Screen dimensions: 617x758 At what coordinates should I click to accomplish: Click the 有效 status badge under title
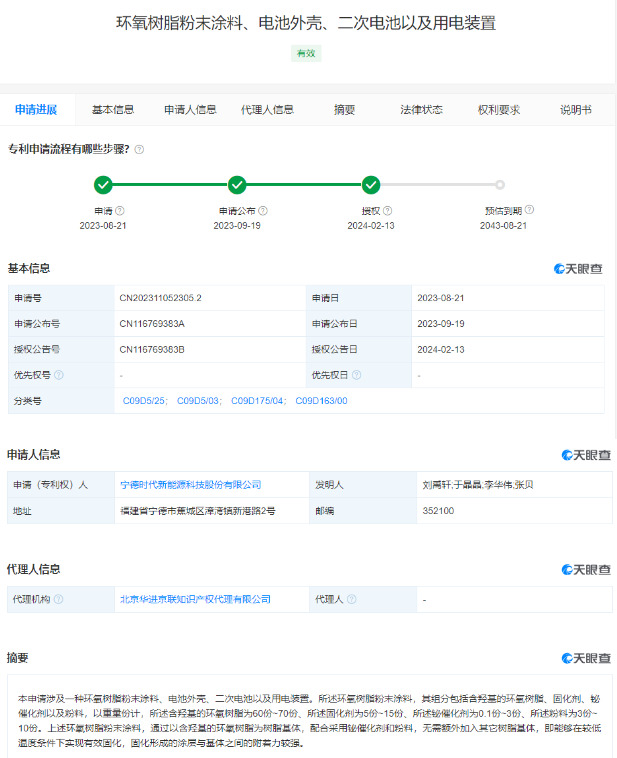[307, 54]
